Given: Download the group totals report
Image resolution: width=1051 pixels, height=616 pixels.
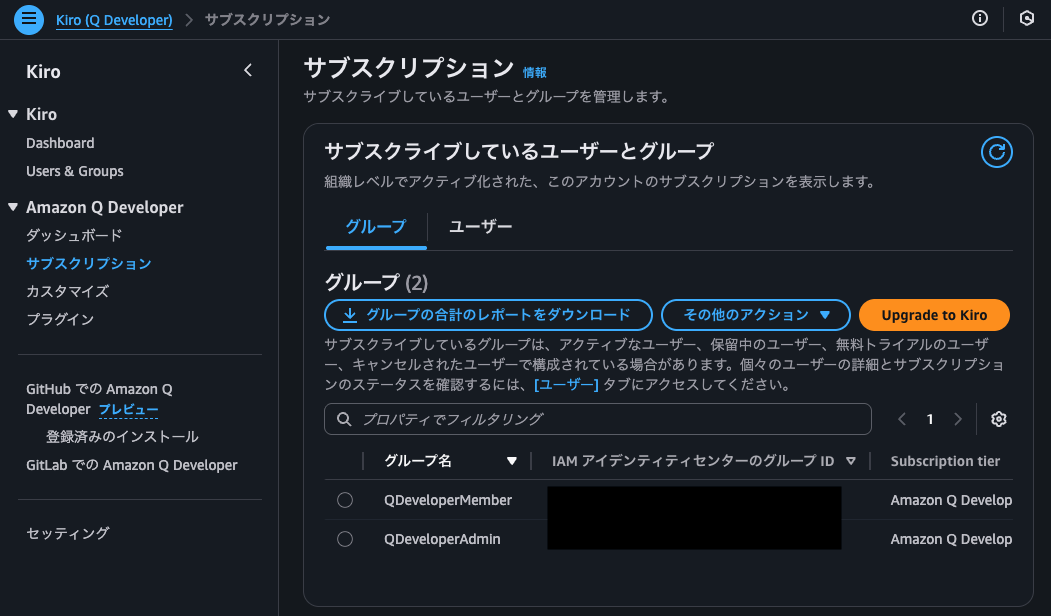Looking at the screenshot, I should pos(488,315).
